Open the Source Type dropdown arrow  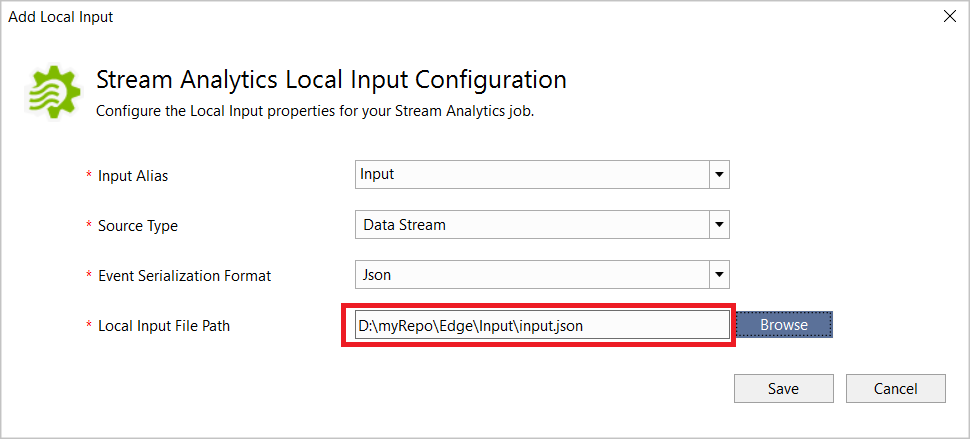click(718, 225)
